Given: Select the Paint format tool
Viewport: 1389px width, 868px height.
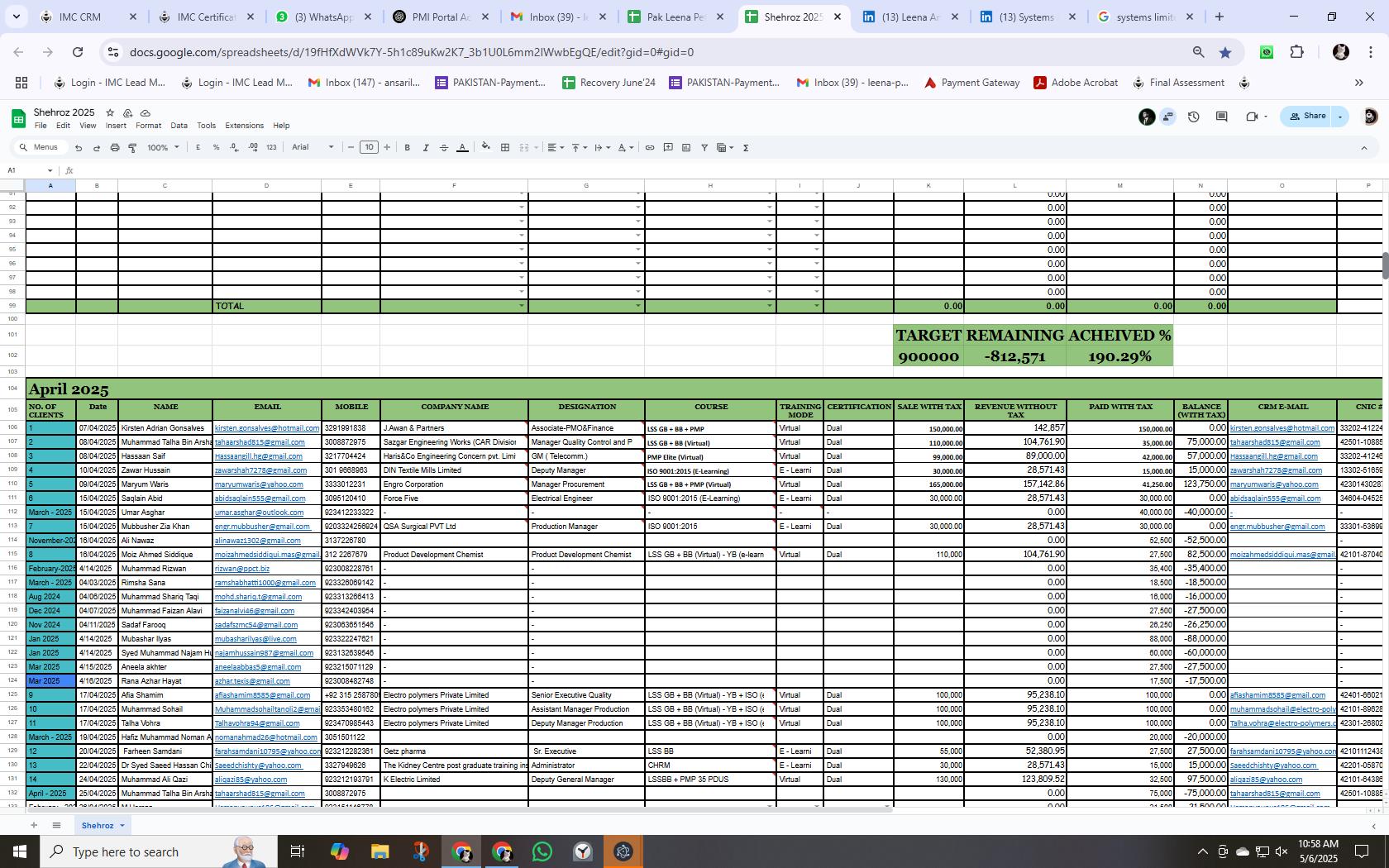Looking at the screenshot, I should pos(133,148).
